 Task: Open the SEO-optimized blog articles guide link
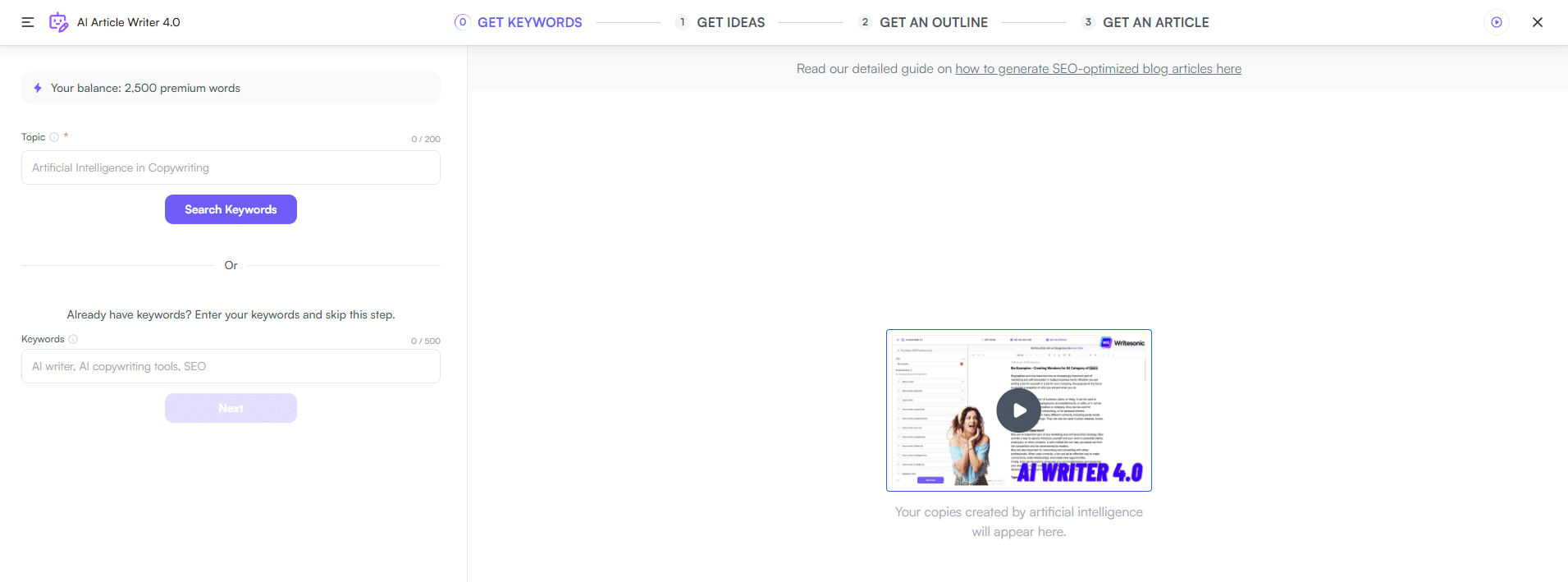click(x=1098, y=69)
